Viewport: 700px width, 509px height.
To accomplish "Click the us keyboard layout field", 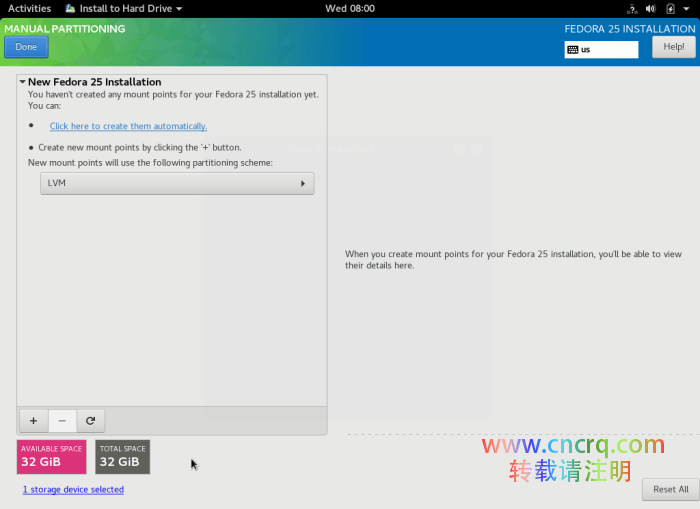I will click(x=601, y=50).
